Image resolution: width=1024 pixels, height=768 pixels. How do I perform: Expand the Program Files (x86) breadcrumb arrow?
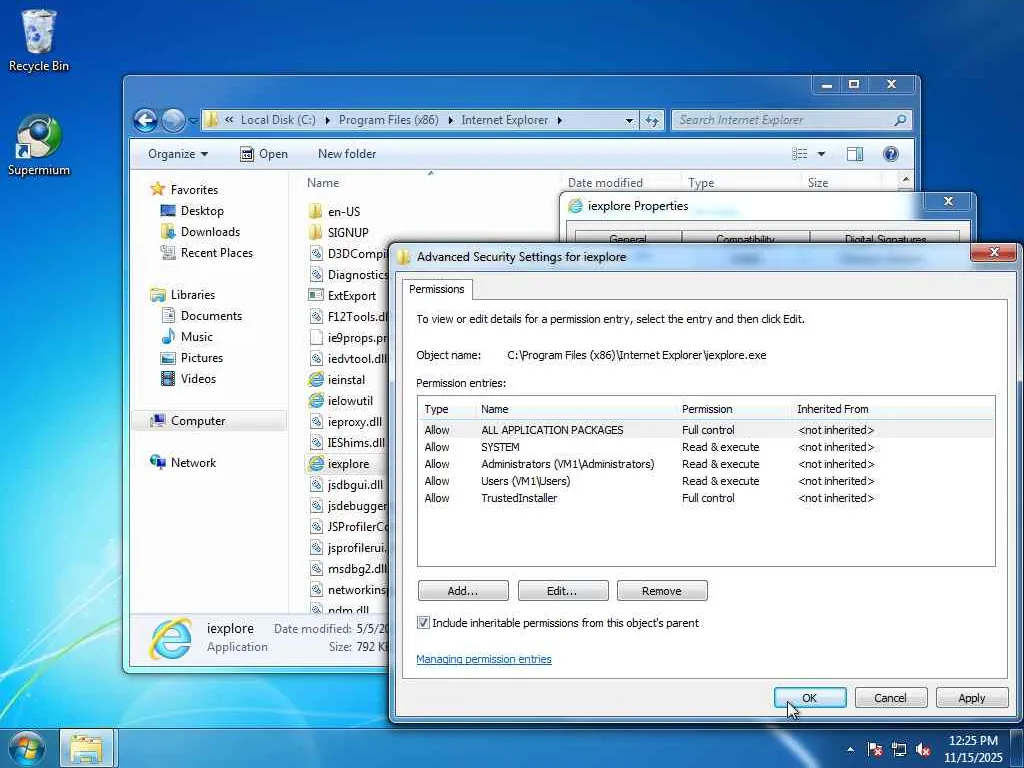[450, 120]
